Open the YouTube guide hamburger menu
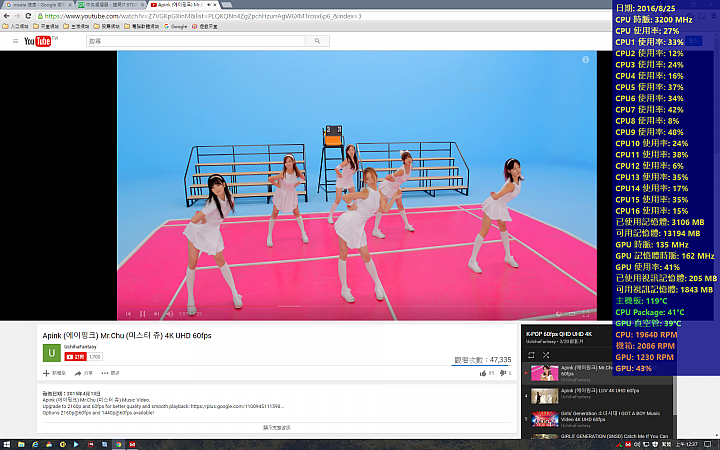Screen dimensions: 720x450 (15, 41)
